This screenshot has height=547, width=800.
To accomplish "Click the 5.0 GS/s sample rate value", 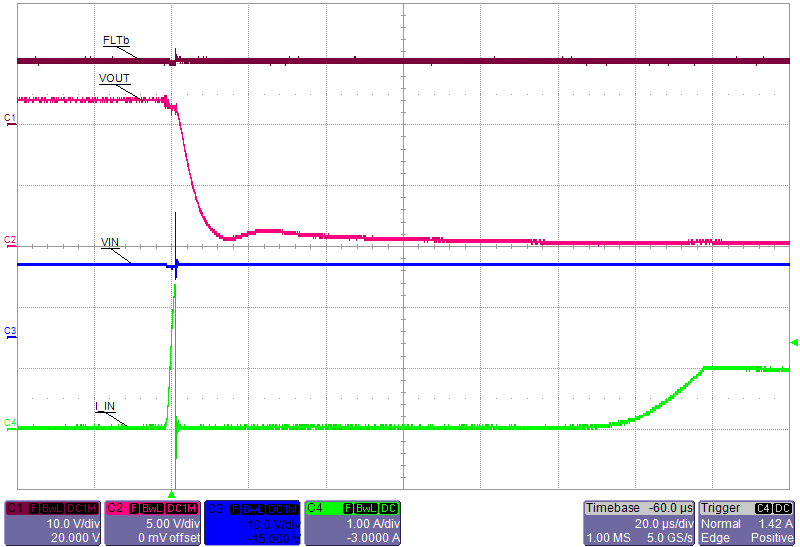I will pyautogui.click(x=670, y=538).
